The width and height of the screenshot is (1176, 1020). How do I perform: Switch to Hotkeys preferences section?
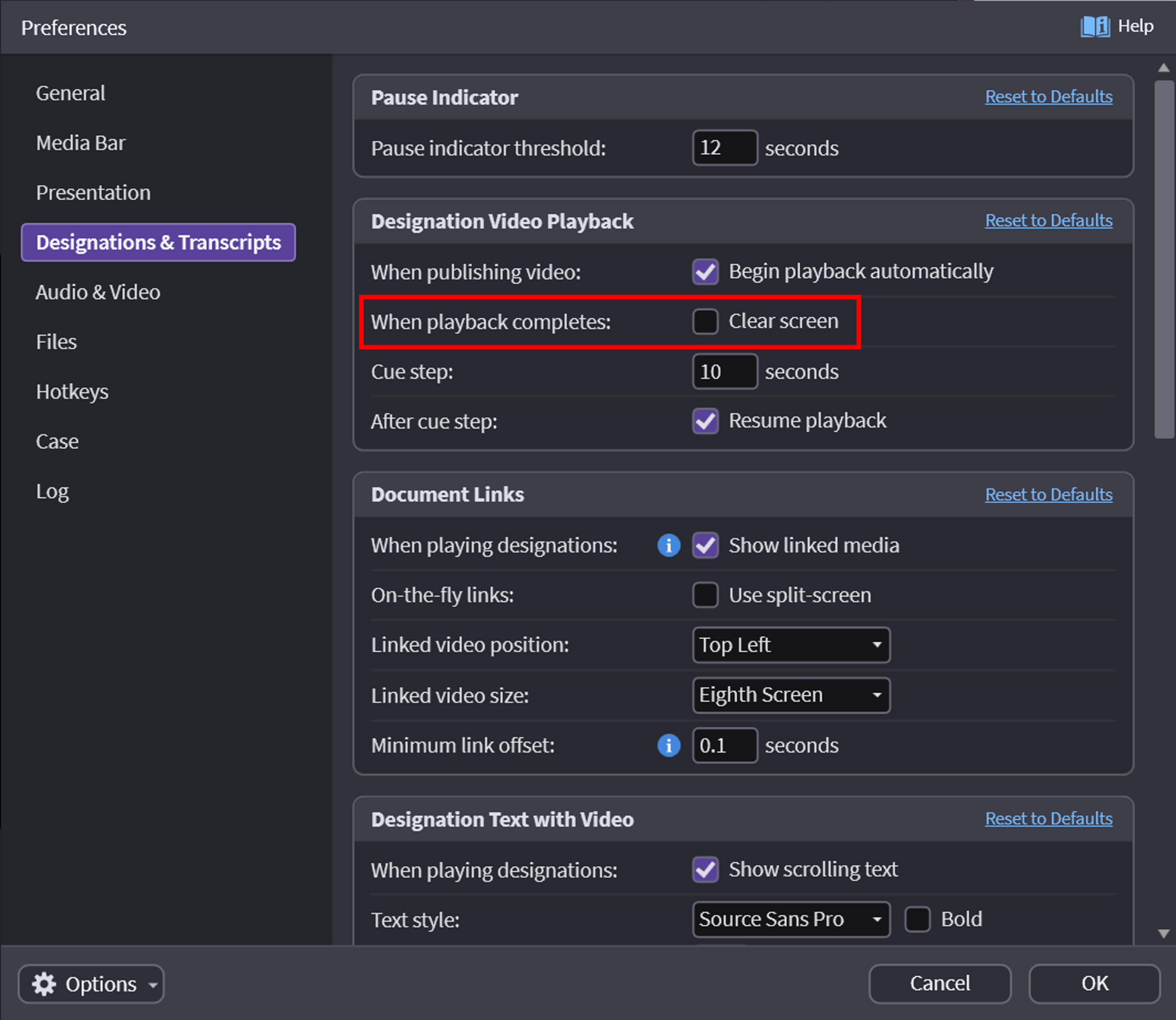click(x=73, y=392)
